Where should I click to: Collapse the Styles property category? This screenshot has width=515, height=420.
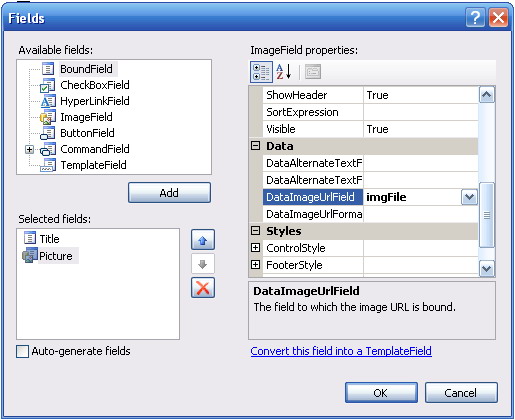(x=255, y=231)
